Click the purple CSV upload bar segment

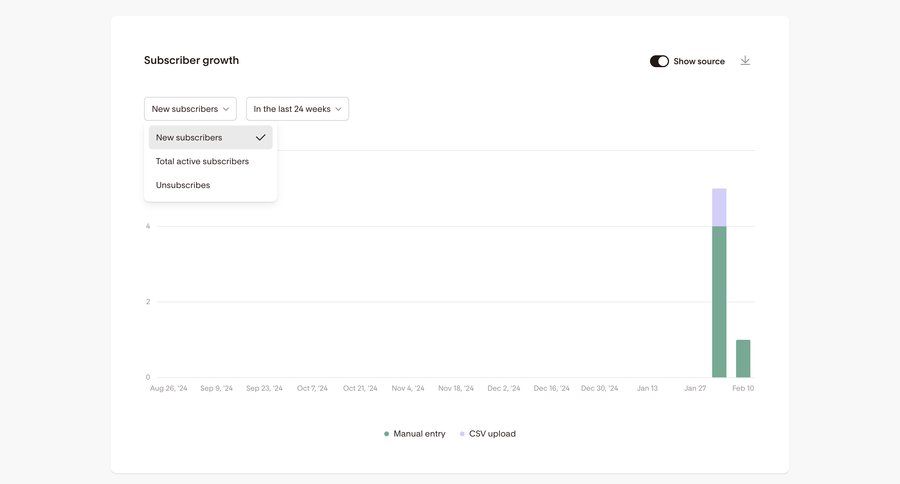tap(719, 207)
